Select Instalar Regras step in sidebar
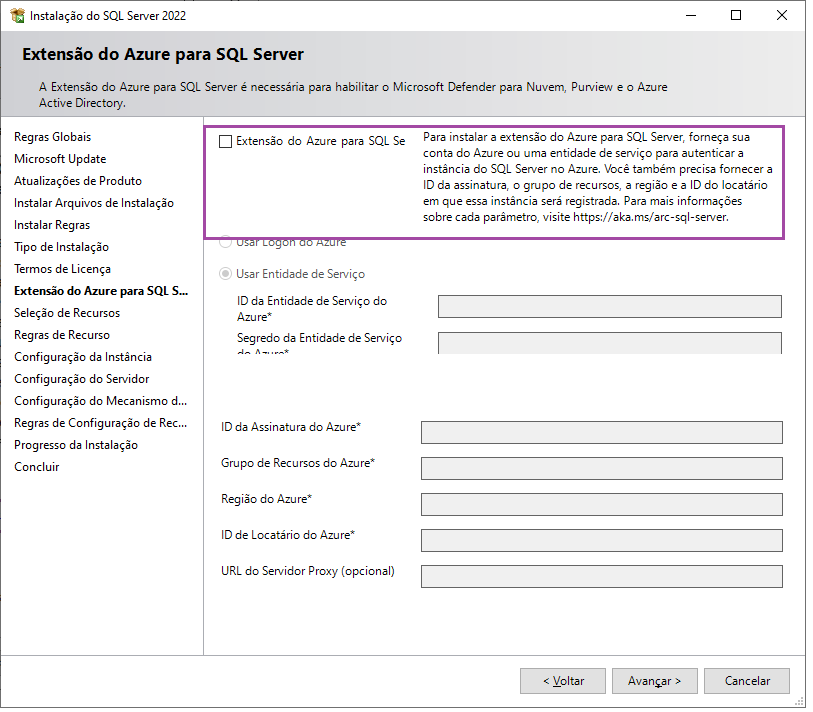Screen dimensions: 813x712 [x=52, y=225]
